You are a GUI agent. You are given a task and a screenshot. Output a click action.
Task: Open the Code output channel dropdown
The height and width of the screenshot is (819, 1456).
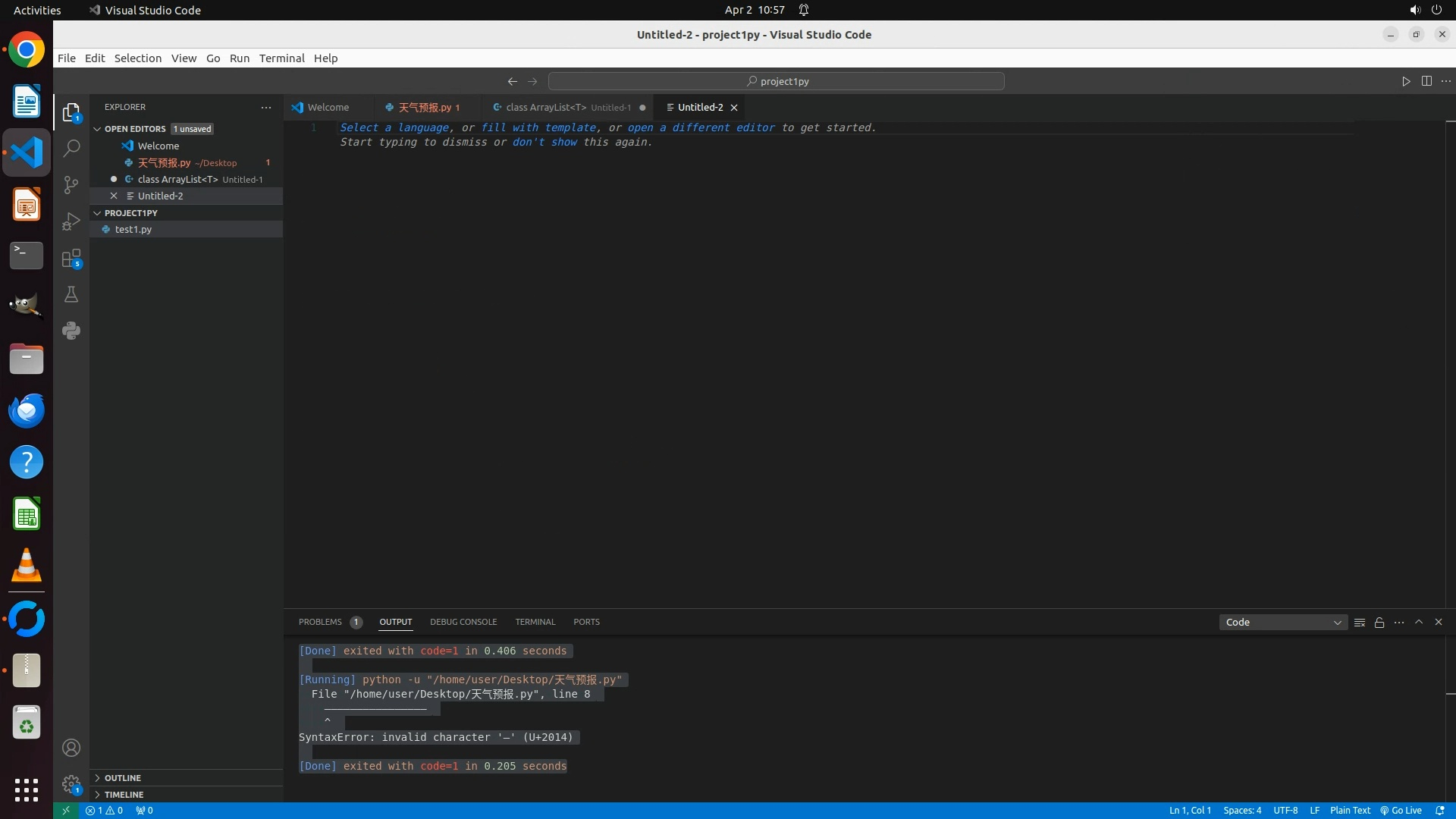1283,622
